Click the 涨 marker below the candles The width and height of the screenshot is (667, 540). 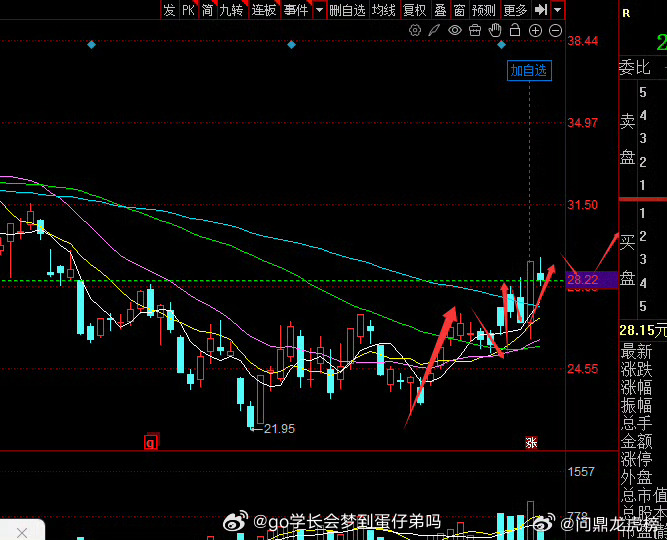[x=531, y=443]
